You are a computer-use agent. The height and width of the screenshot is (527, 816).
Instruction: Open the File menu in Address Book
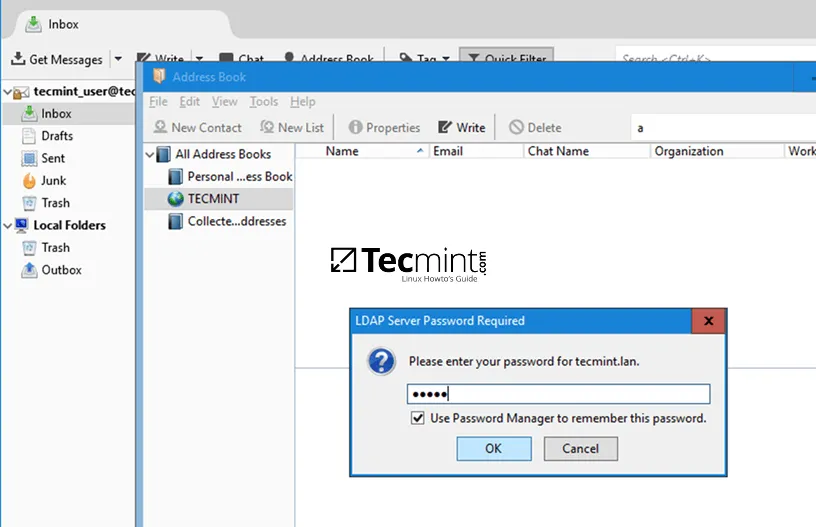click(x=158, y=101)
